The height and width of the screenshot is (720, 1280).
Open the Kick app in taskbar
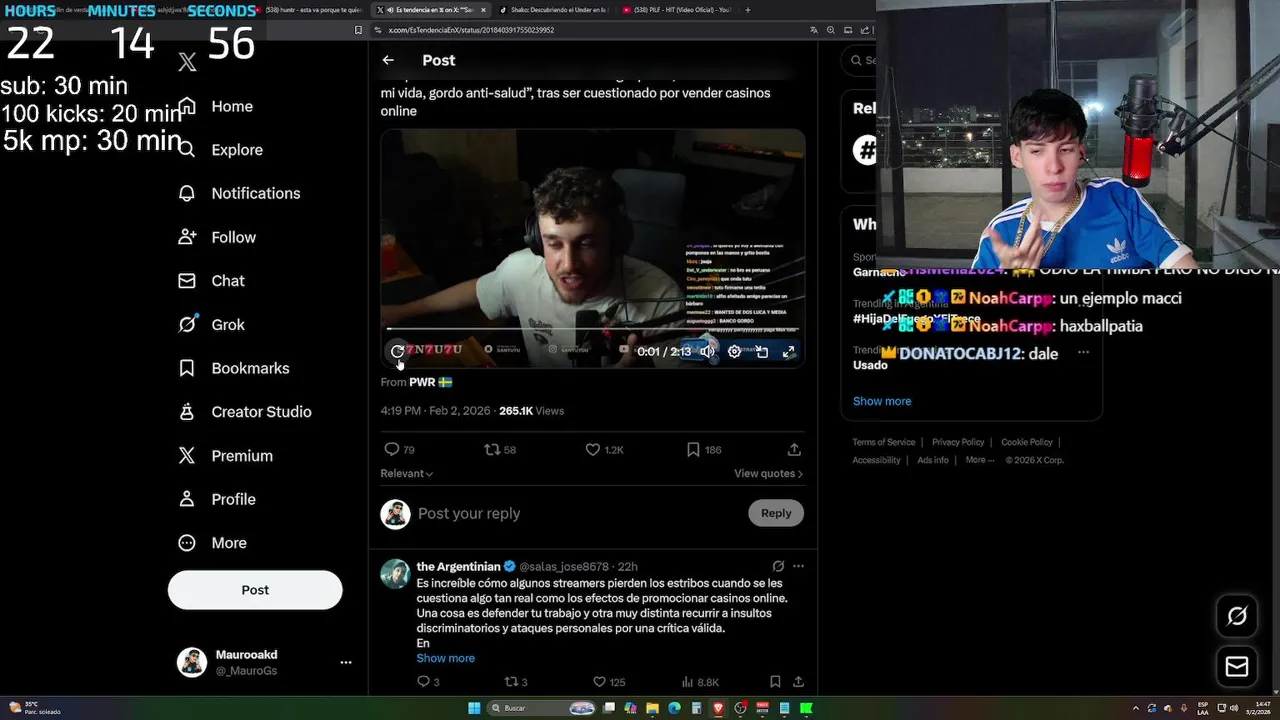point(806,708)
